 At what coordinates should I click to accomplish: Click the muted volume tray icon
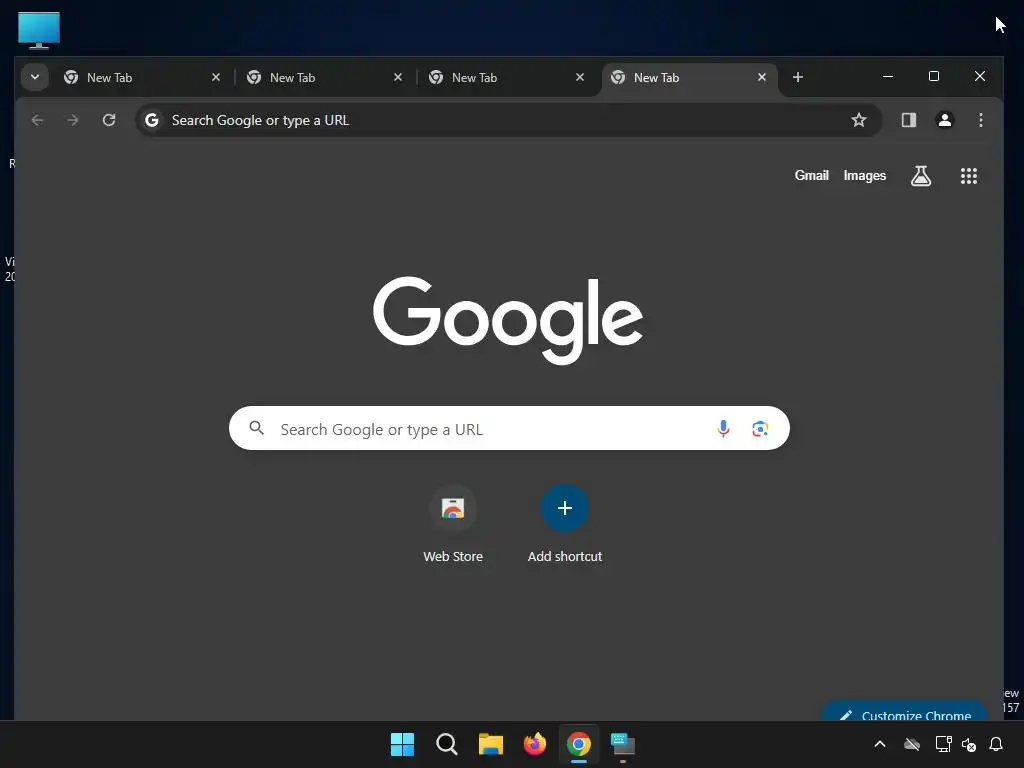coord(969,744)
